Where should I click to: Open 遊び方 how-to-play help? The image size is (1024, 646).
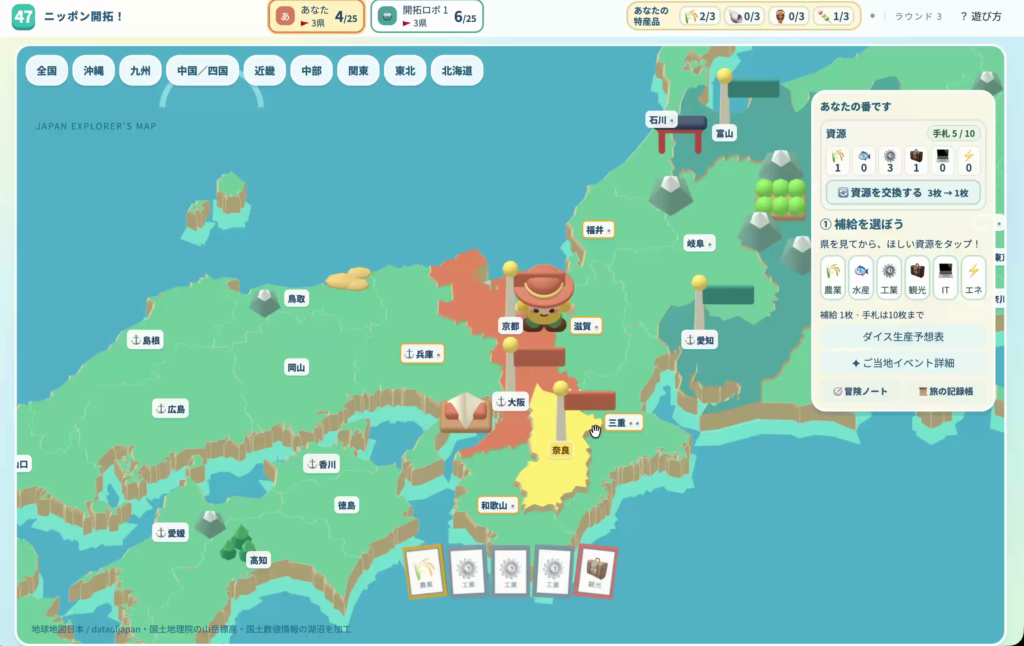coord(981,16)
